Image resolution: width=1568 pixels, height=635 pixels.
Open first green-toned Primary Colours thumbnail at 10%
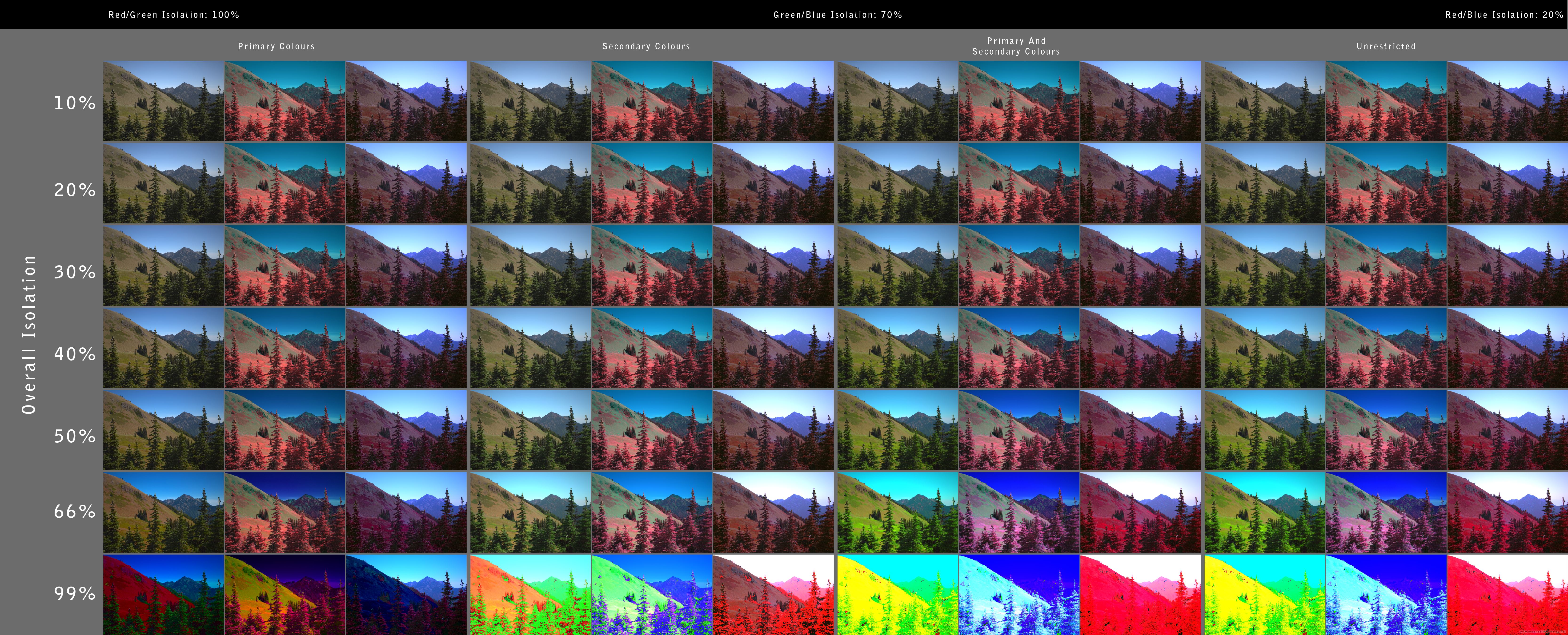[164, 101]
